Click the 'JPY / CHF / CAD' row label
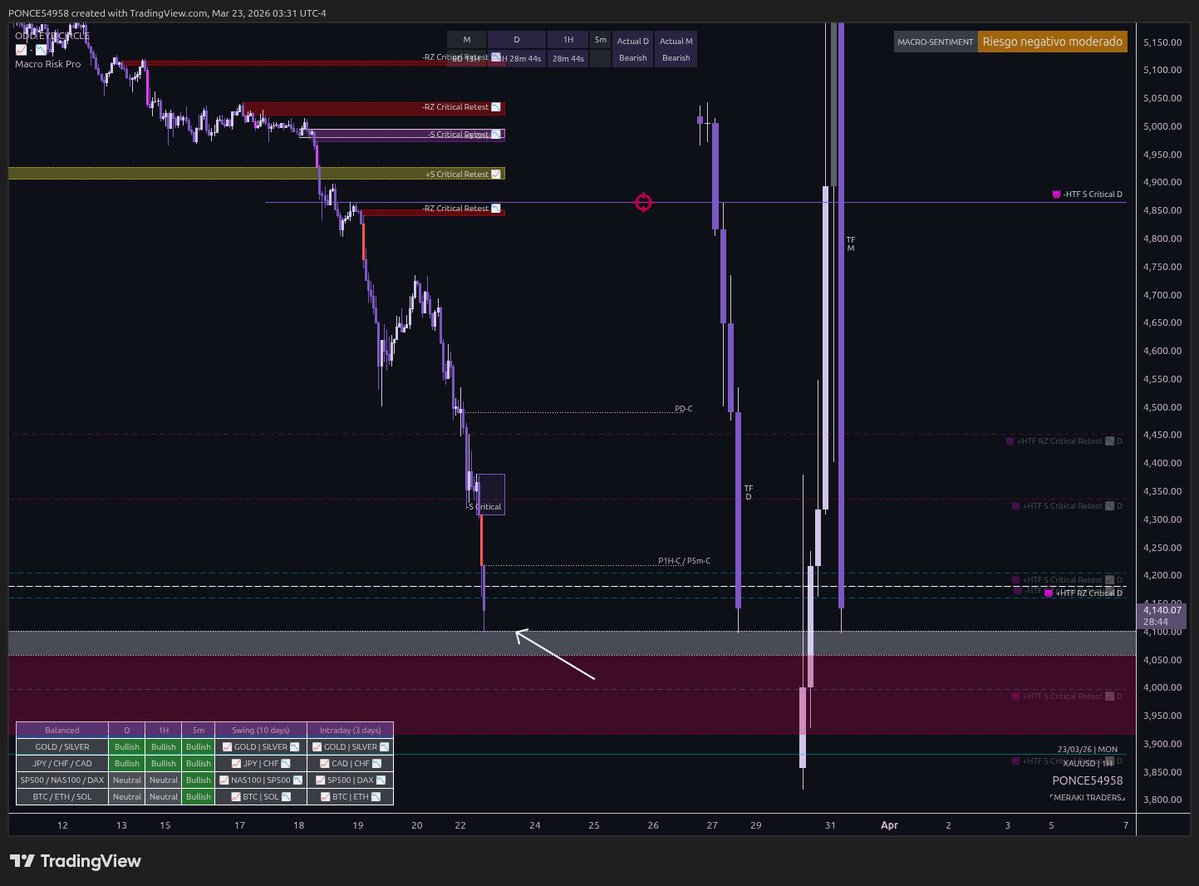Image resolution: width=1199 pixels, height=886 pixels. coord(62,764)
